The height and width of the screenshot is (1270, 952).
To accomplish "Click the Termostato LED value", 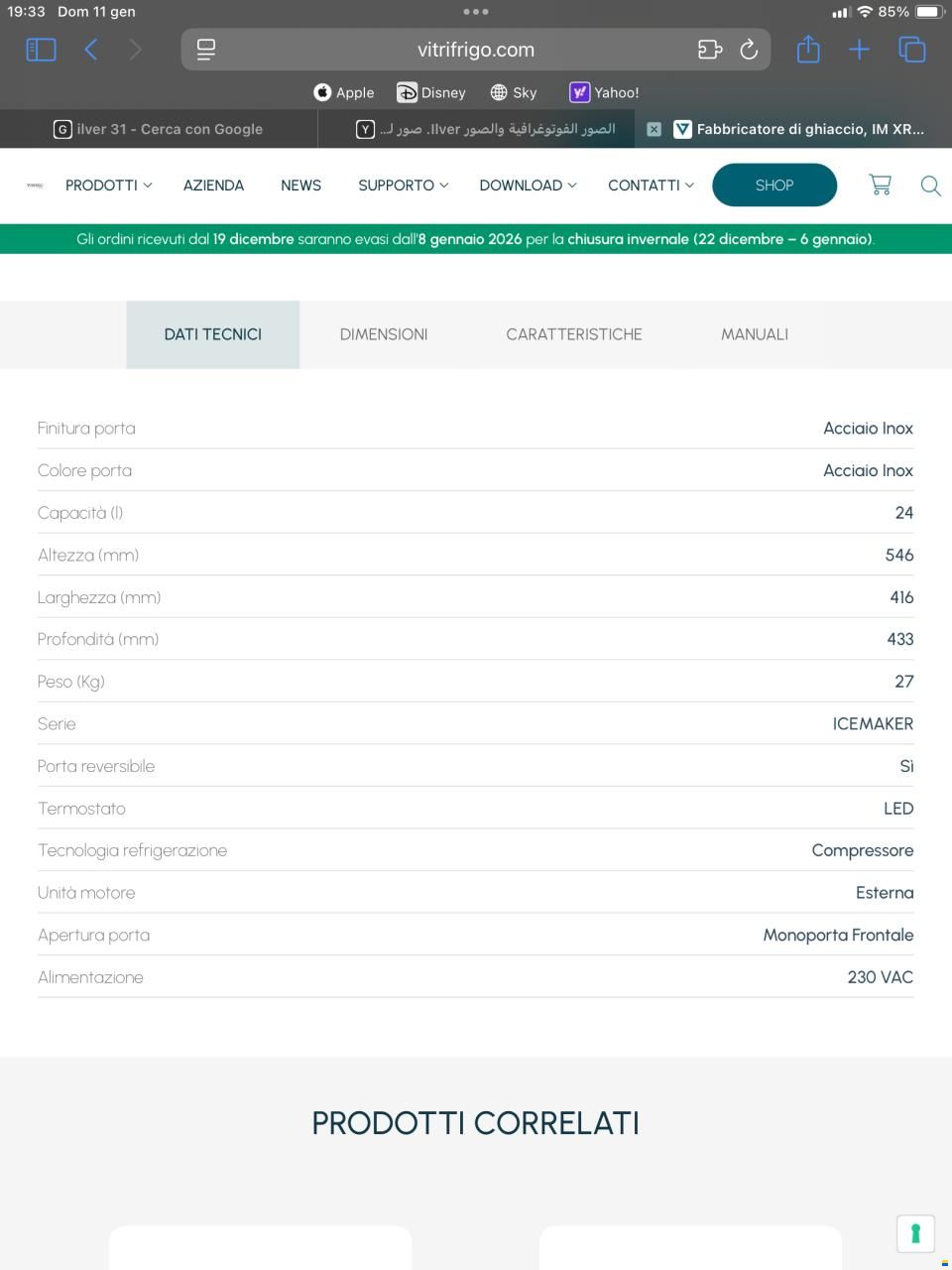I will 898,809.
